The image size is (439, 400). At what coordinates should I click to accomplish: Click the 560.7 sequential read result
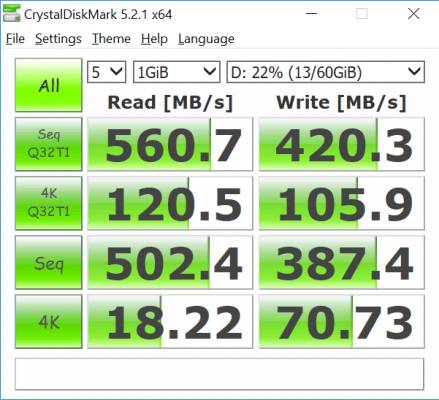click(170, 144)
